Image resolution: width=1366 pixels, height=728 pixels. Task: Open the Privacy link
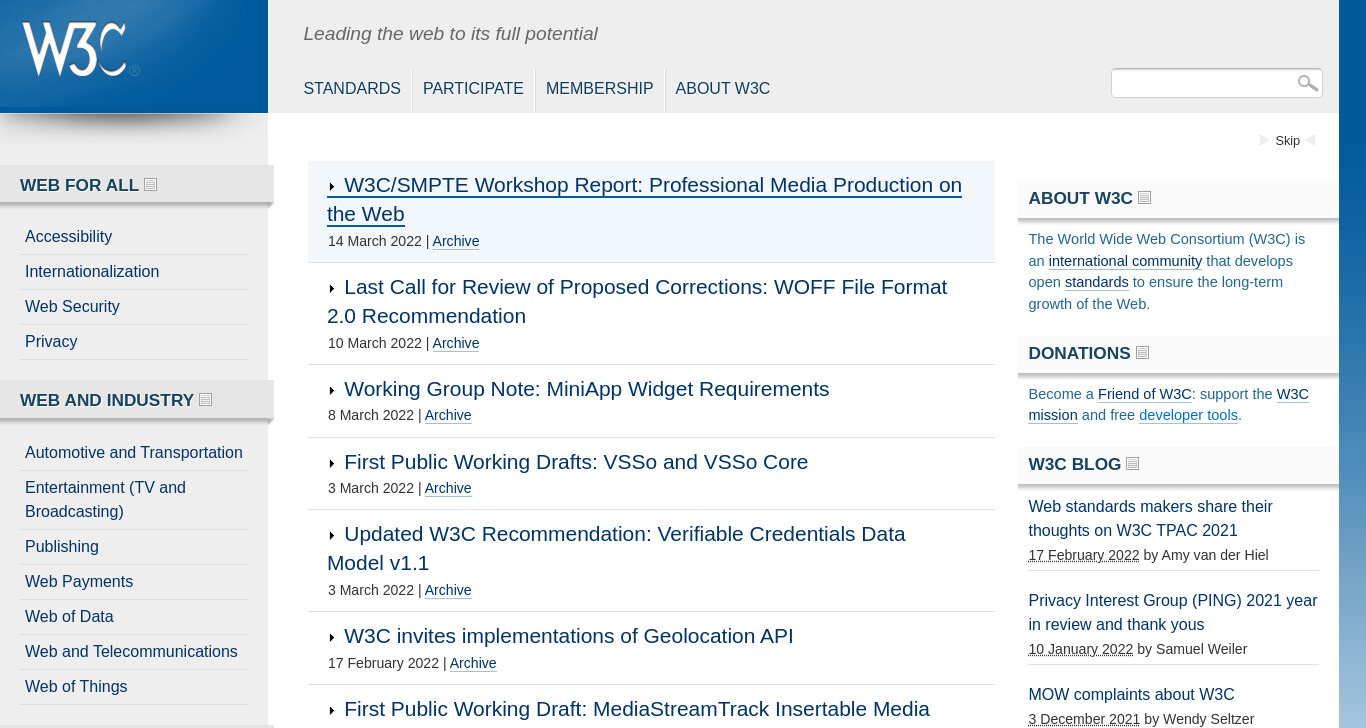coord(51,341)
